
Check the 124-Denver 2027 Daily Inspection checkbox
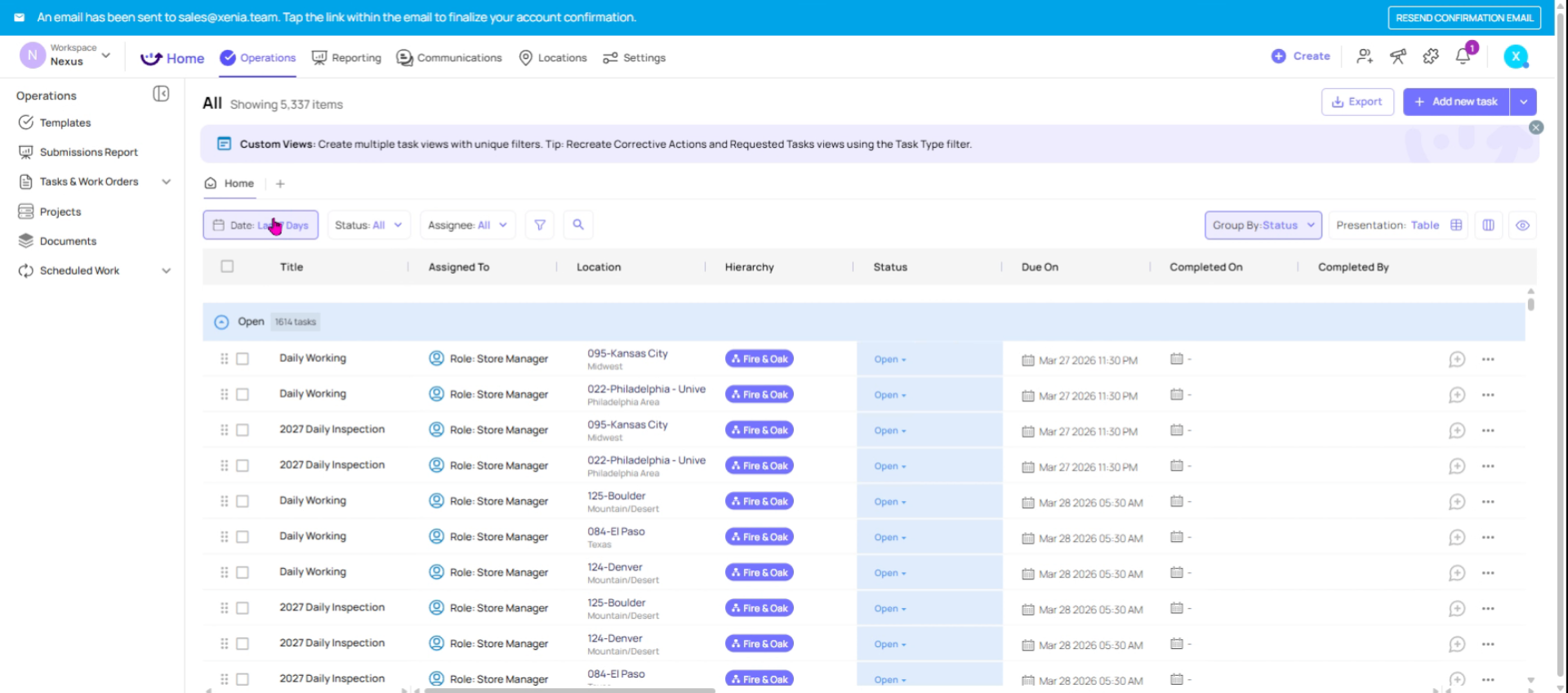tap(243, 644)
